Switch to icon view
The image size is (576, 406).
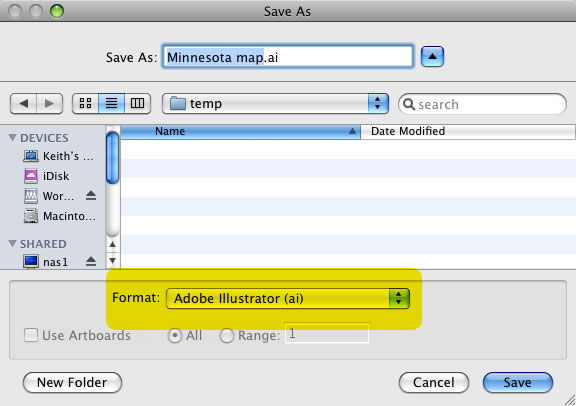tap(85, 103)
